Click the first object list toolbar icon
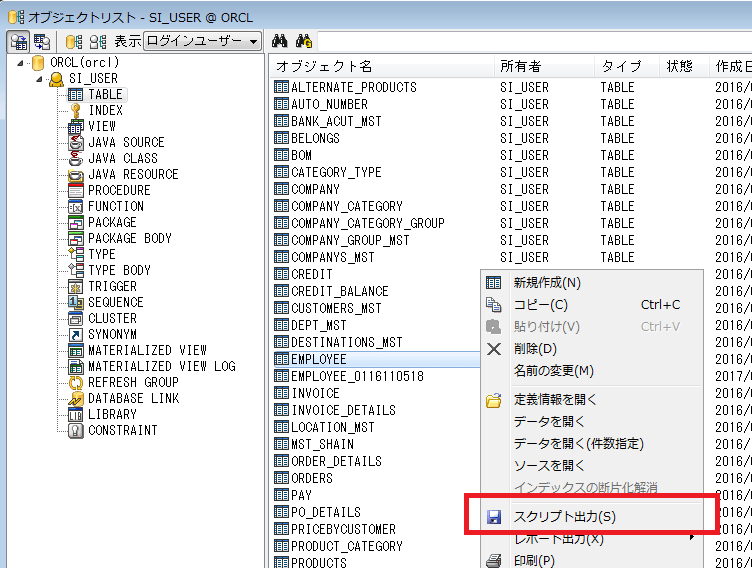Viewport: 752px width, 568px height. point(18,41)
